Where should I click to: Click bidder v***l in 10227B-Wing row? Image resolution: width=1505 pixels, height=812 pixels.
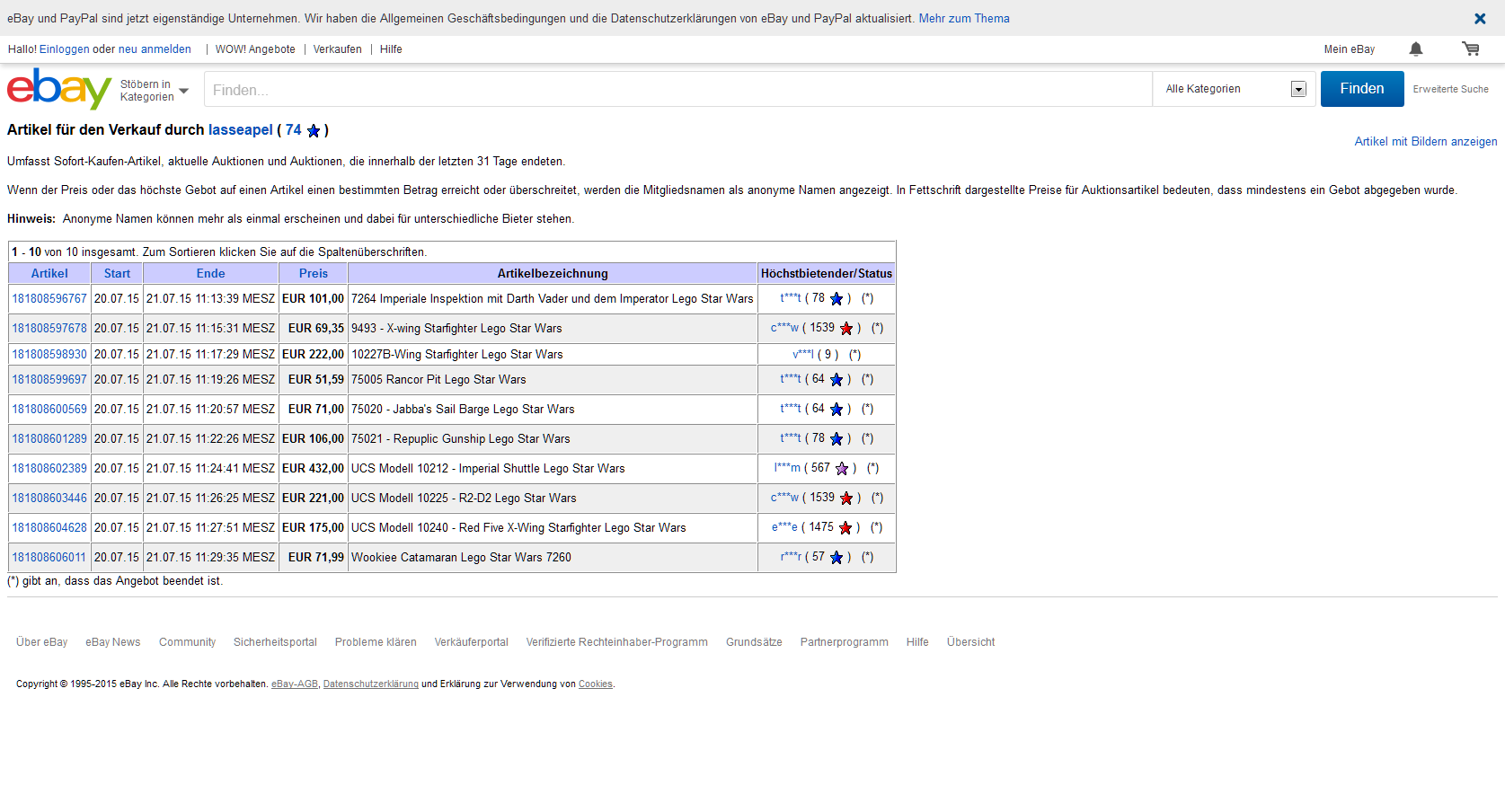click(x=803, y=355)
